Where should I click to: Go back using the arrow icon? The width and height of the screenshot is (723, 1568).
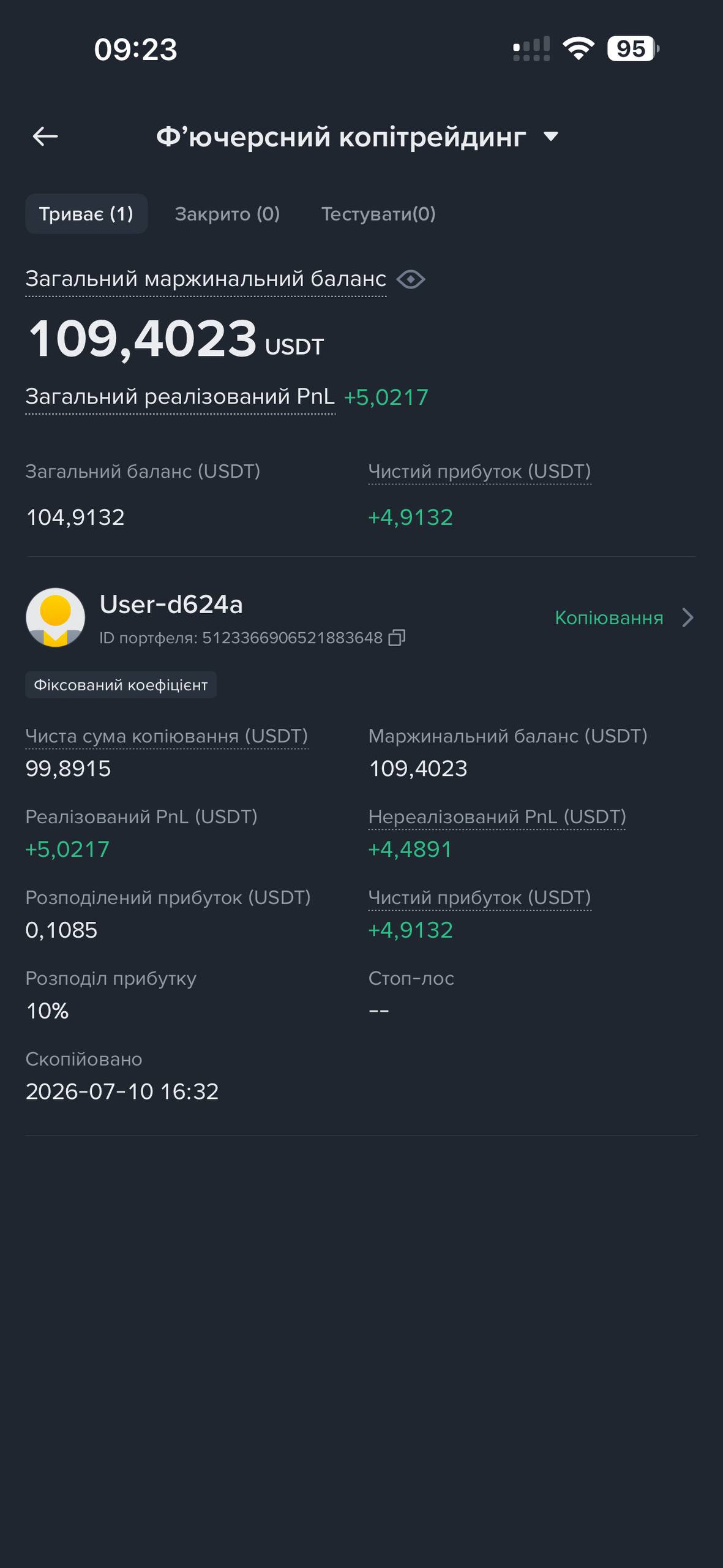click(x=45, y=136)
